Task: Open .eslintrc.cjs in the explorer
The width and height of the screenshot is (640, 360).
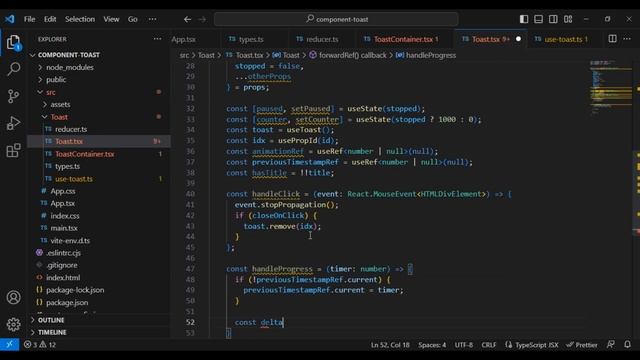Action: coord(63,253)
